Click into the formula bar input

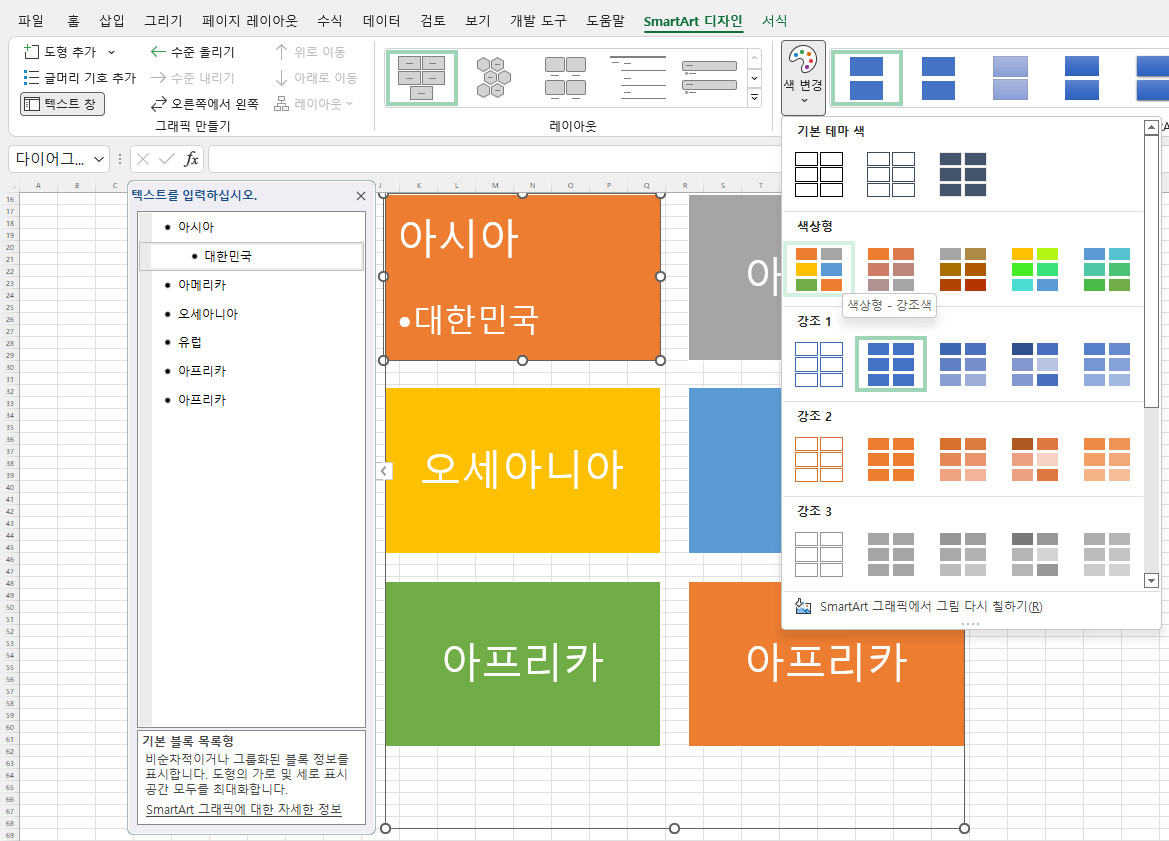(492, 159)
